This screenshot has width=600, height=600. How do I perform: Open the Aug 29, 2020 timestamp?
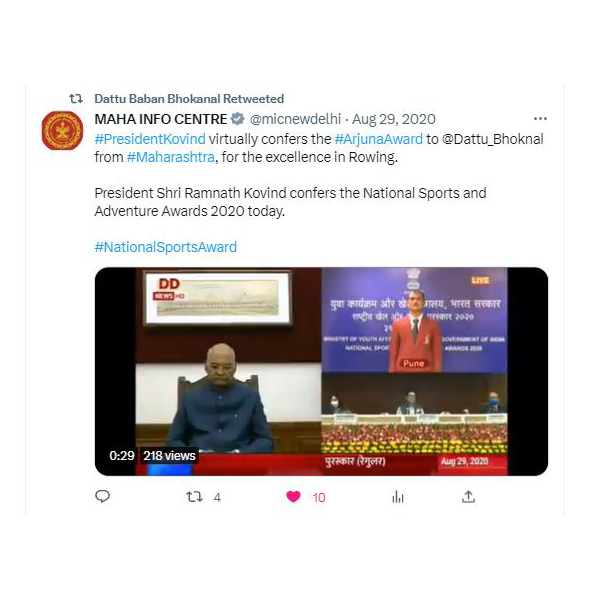point(394,119)
